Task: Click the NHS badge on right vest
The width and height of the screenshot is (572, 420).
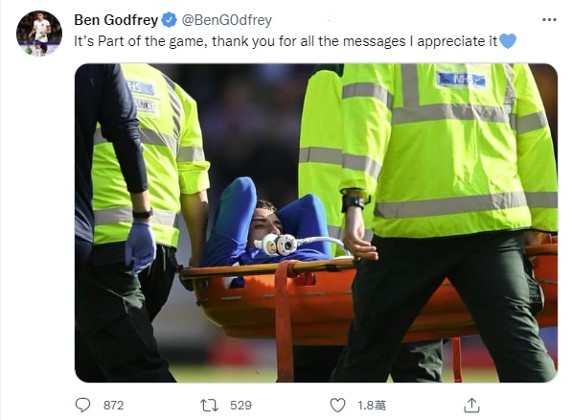Action: (462, 80)
